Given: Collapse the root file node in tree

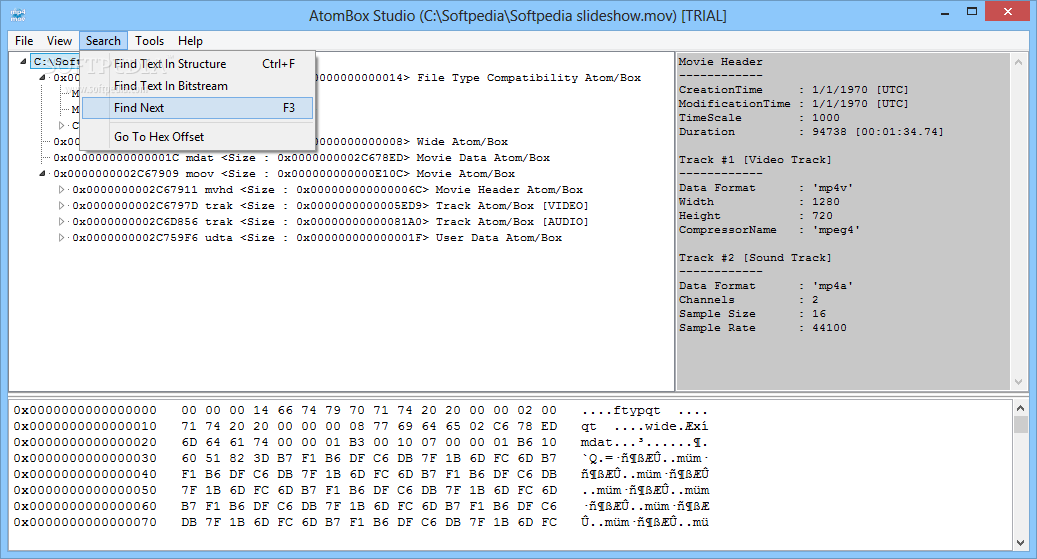Looking at the screenshot, I should tap(23, 62).
